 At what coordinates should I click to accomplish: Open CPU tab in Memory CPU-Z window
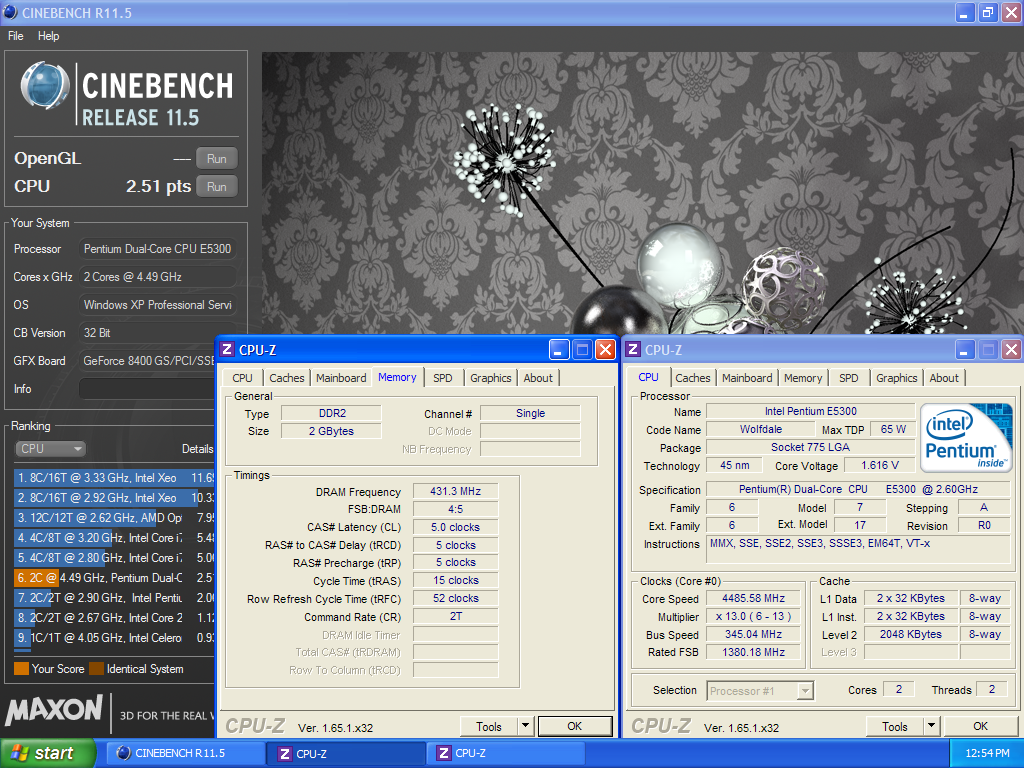pyautogui.click(x=242, y=378)
